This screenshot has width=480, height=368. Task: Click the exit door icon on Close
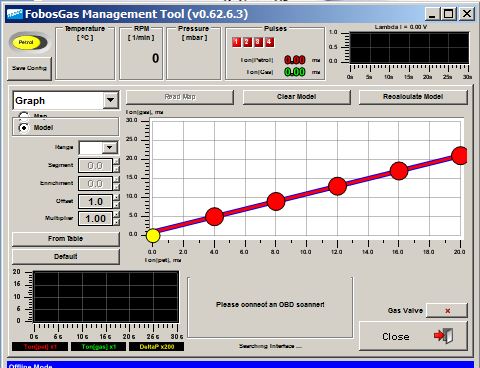(444, 336)
